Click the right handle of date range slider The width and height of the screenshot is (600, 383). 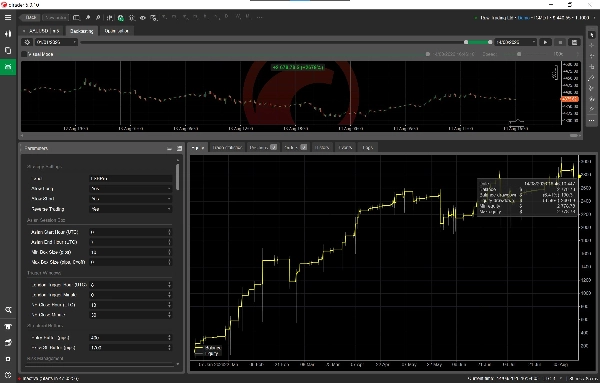point(490,42)
